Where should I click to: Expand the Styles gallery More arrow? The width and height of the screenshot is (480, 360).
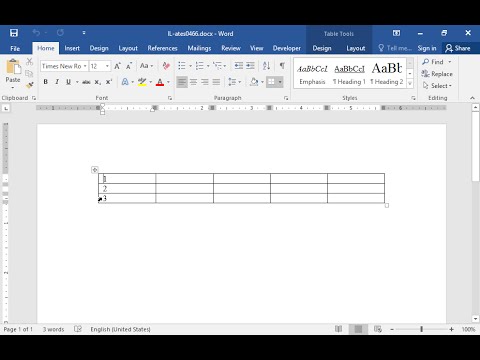tap(410, 83)
